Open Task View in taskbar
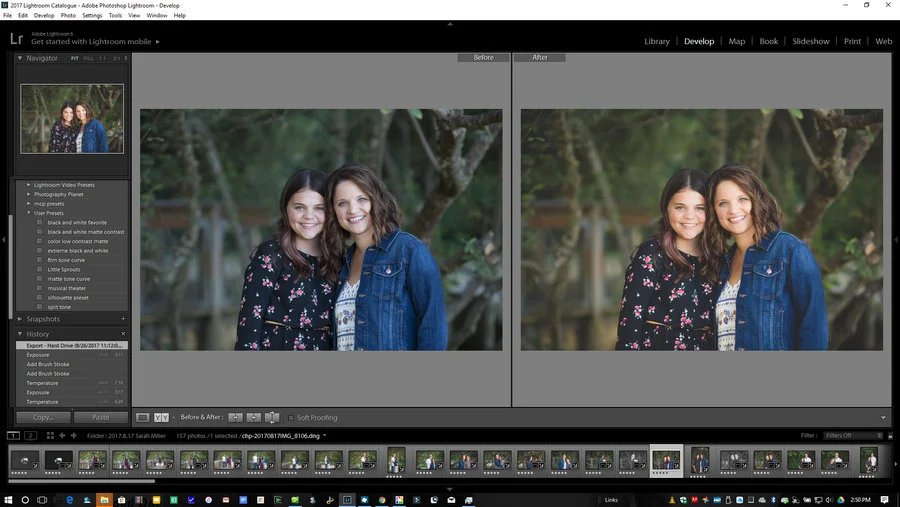 coord(42,500)
